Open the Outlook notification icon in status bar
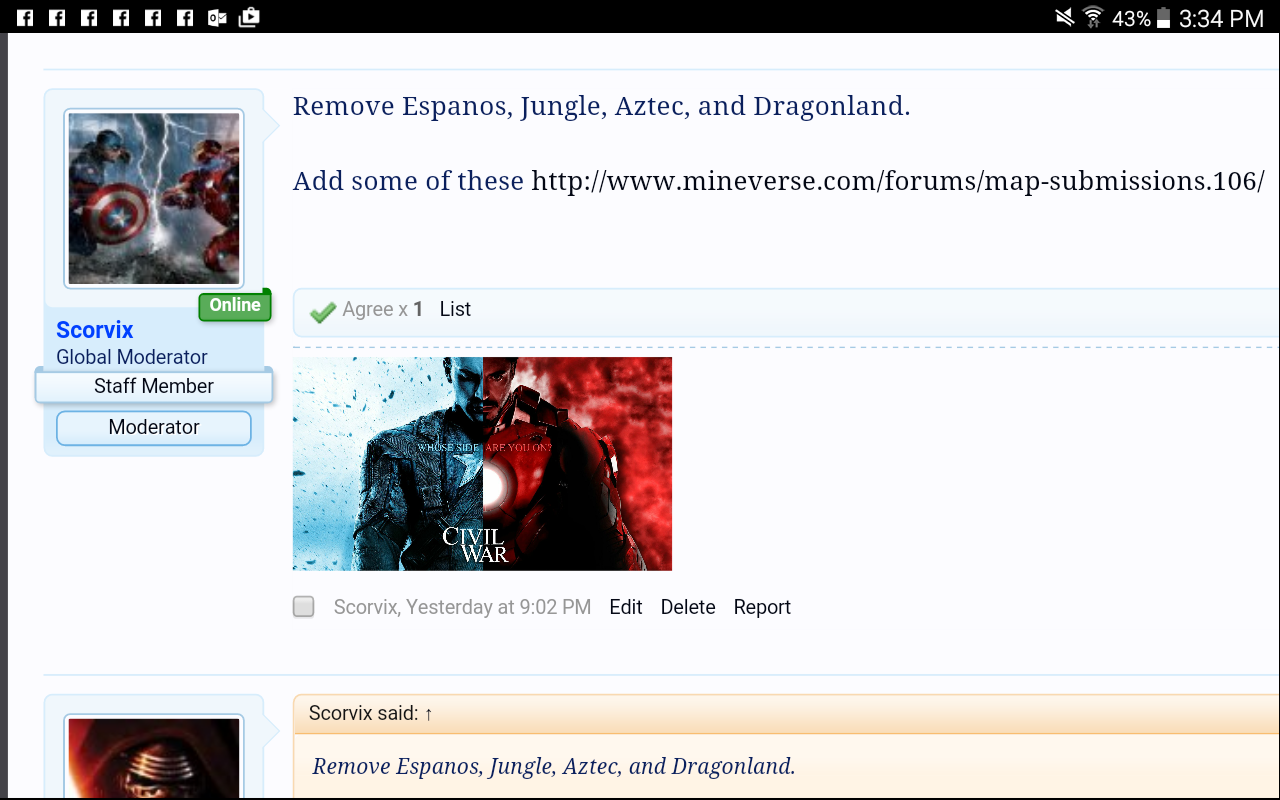The height and width of the screenshot is (800, 1280). pyautogui.click(x=217, y=17)
